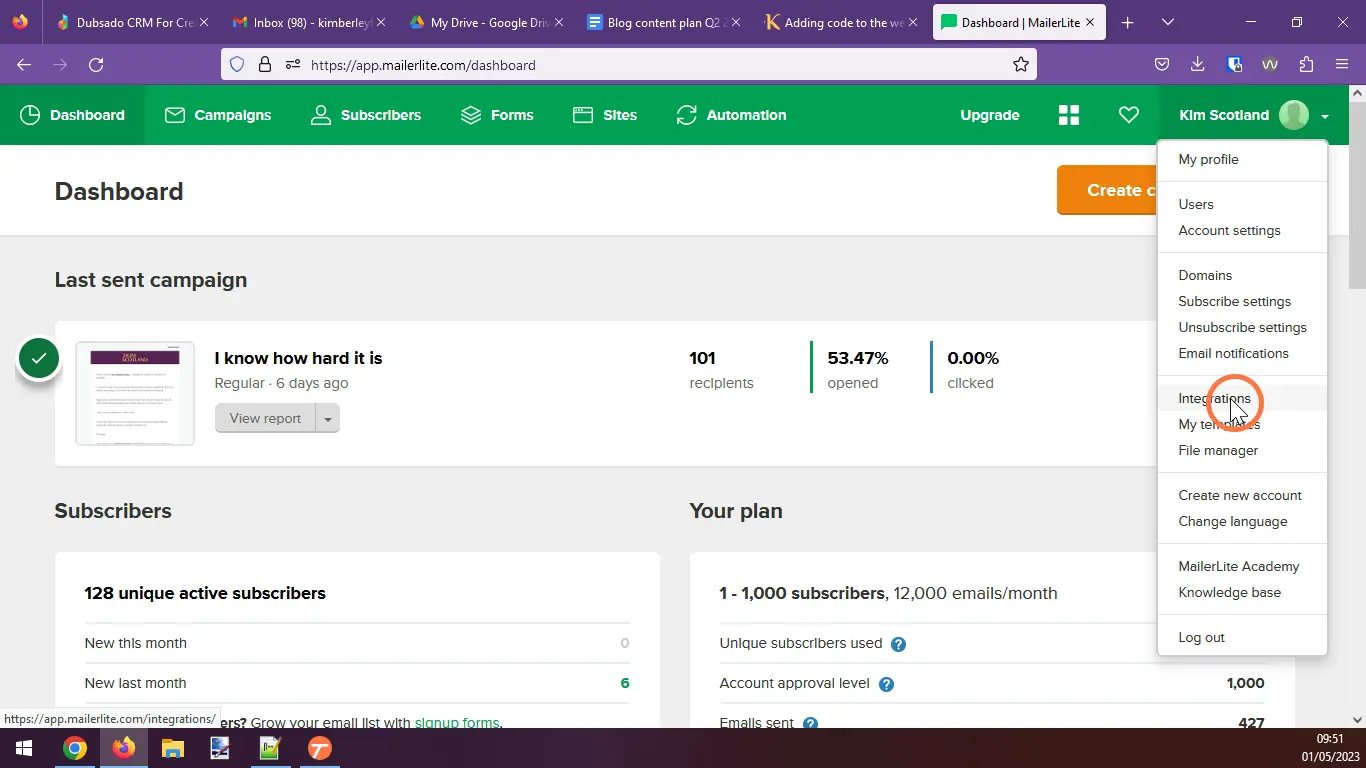
Task: Bookmark this page with the star icon
Action: tap(1021, 64)
